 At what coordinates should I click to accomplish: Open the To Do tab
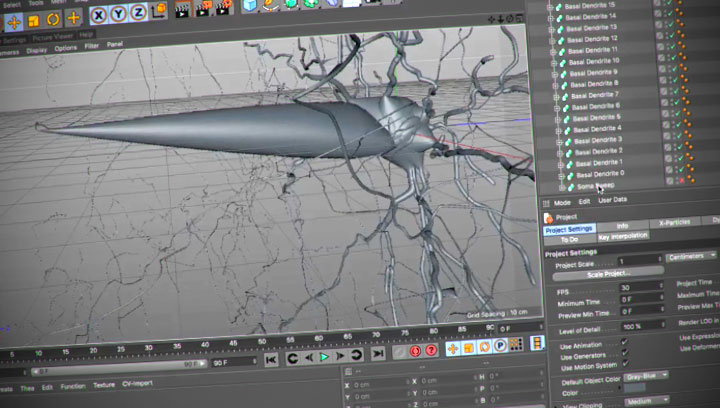point(570,240)
